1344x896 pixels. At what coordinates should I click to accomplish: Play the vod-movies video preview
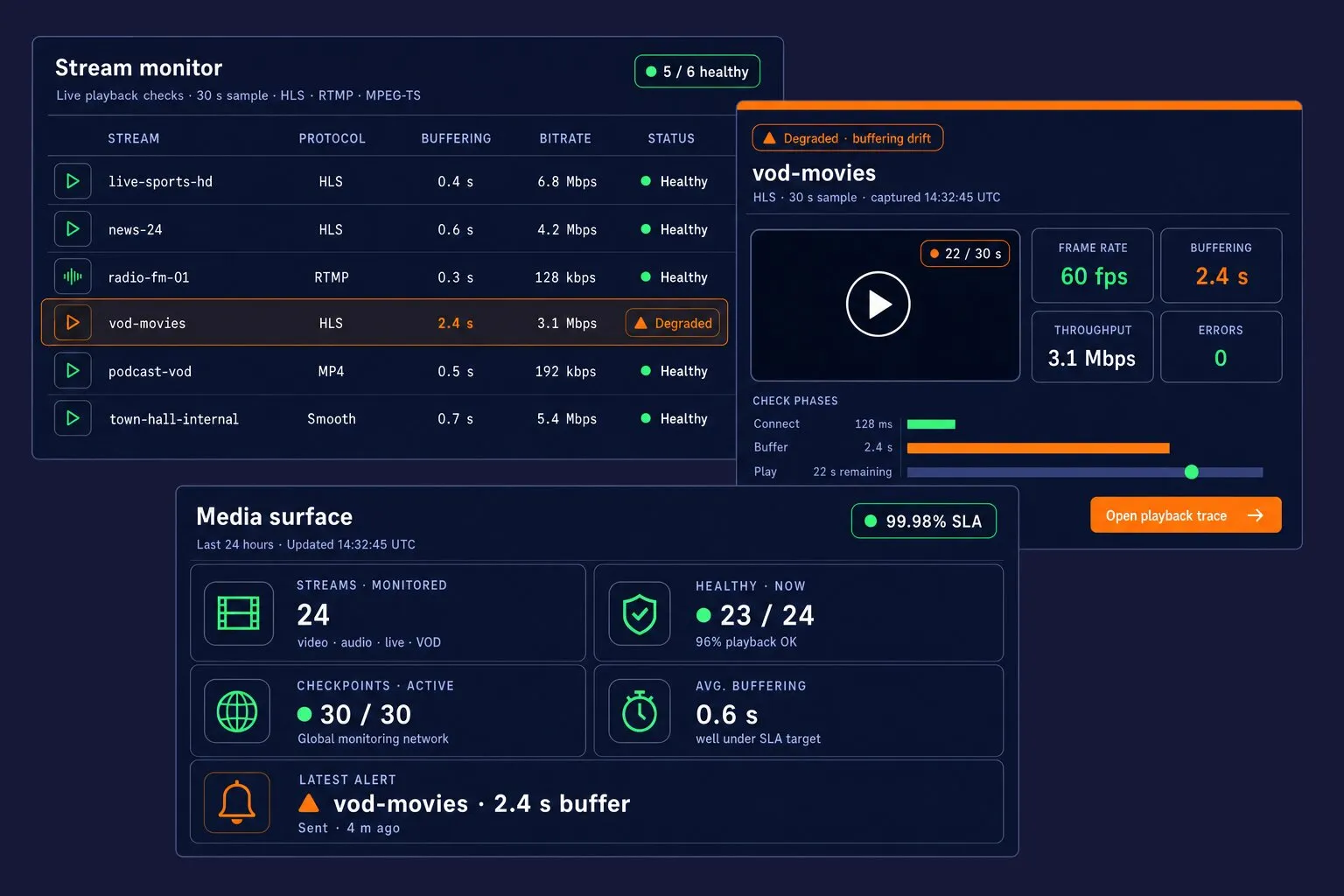point(878,304)
